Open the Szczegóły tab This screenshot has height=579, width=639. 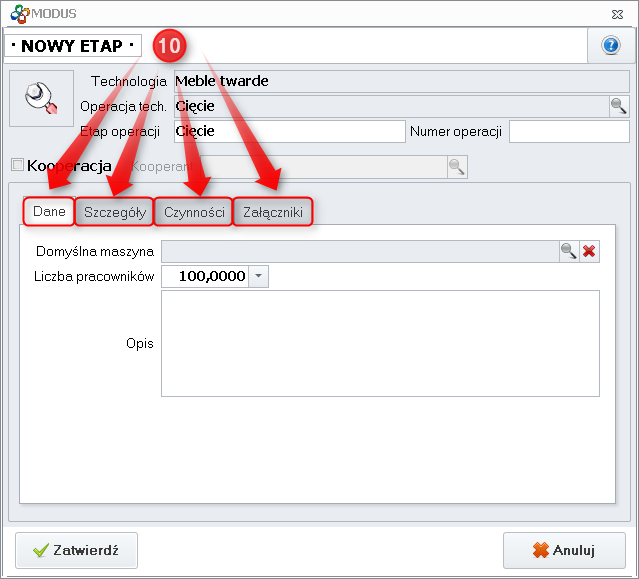tap(115, 212)
